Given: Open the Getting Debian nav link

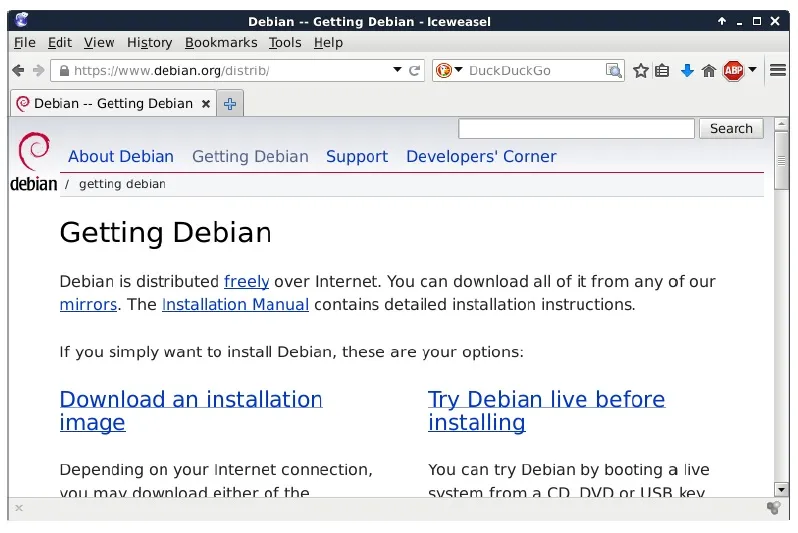Looking at the screenshot, I should 250,156.
